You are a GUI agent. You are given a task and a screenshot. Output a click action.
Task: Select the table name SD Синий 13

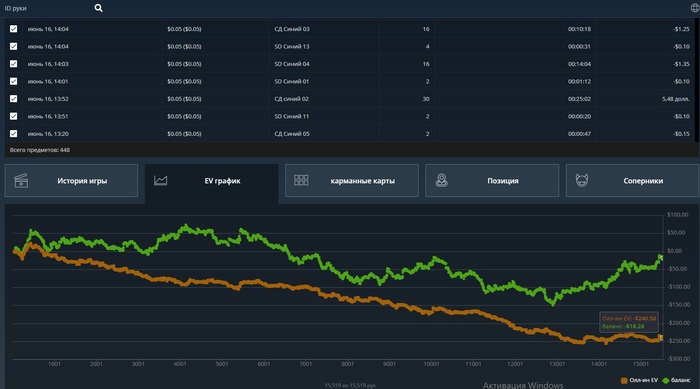click(x=292, y=46)
